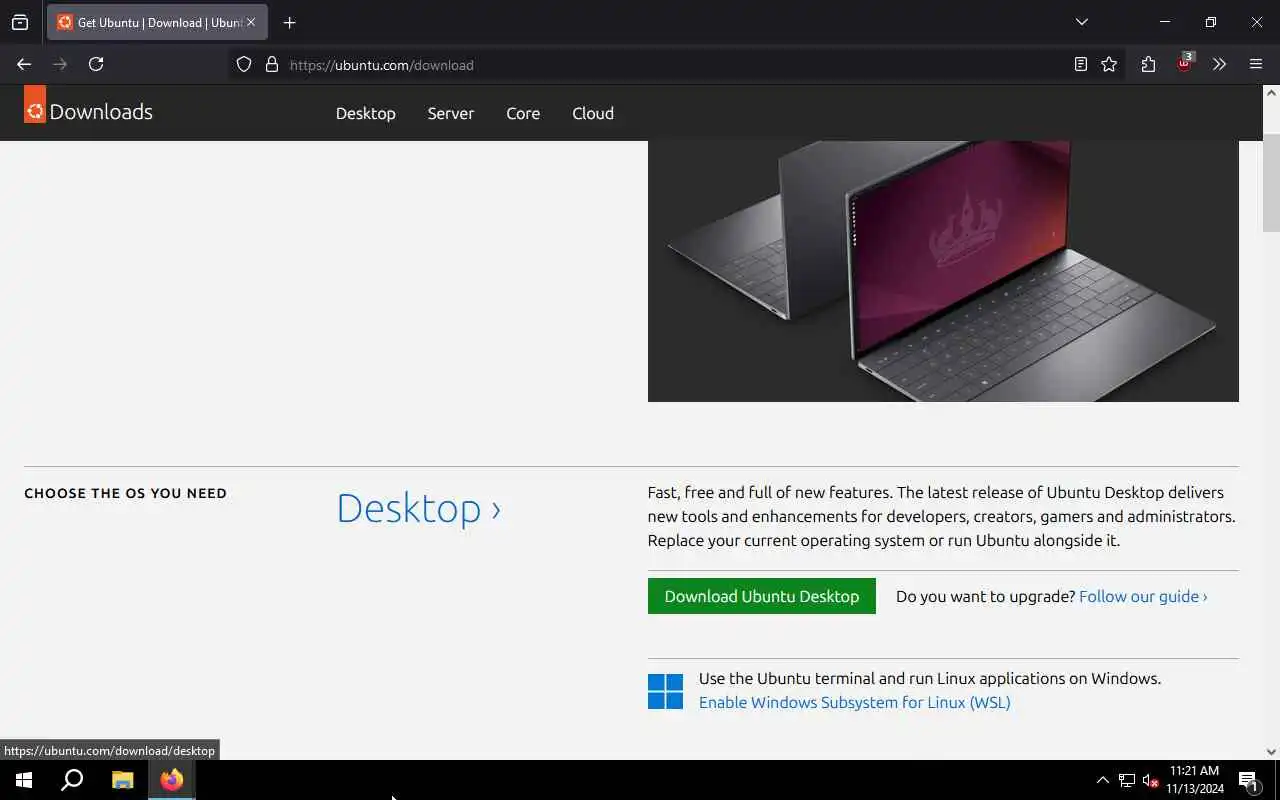
Task: Click the Ubuntu laptops hero image
Action: (943, 271)
